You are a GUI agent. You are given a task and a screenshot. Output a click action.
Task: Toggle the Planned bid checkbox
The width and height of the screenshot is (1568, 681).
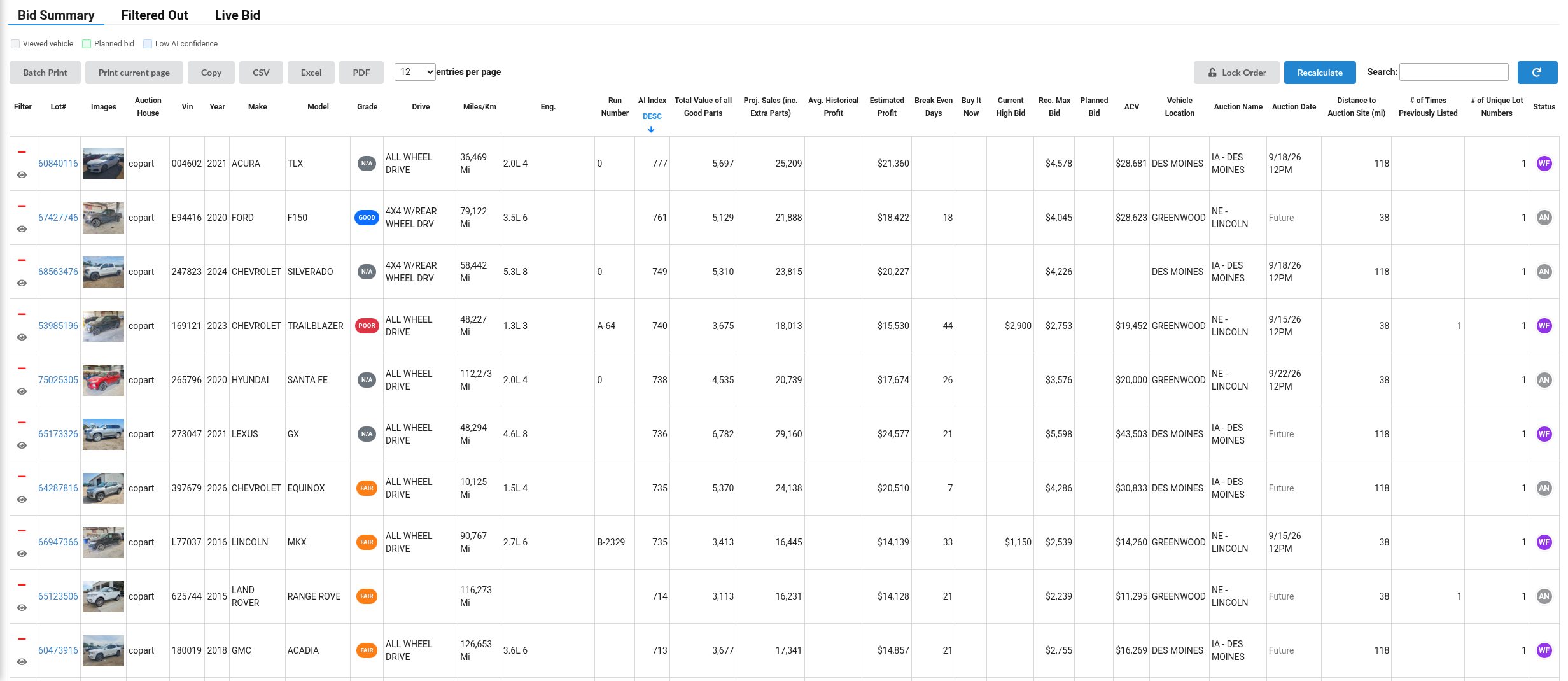(87, 44)
